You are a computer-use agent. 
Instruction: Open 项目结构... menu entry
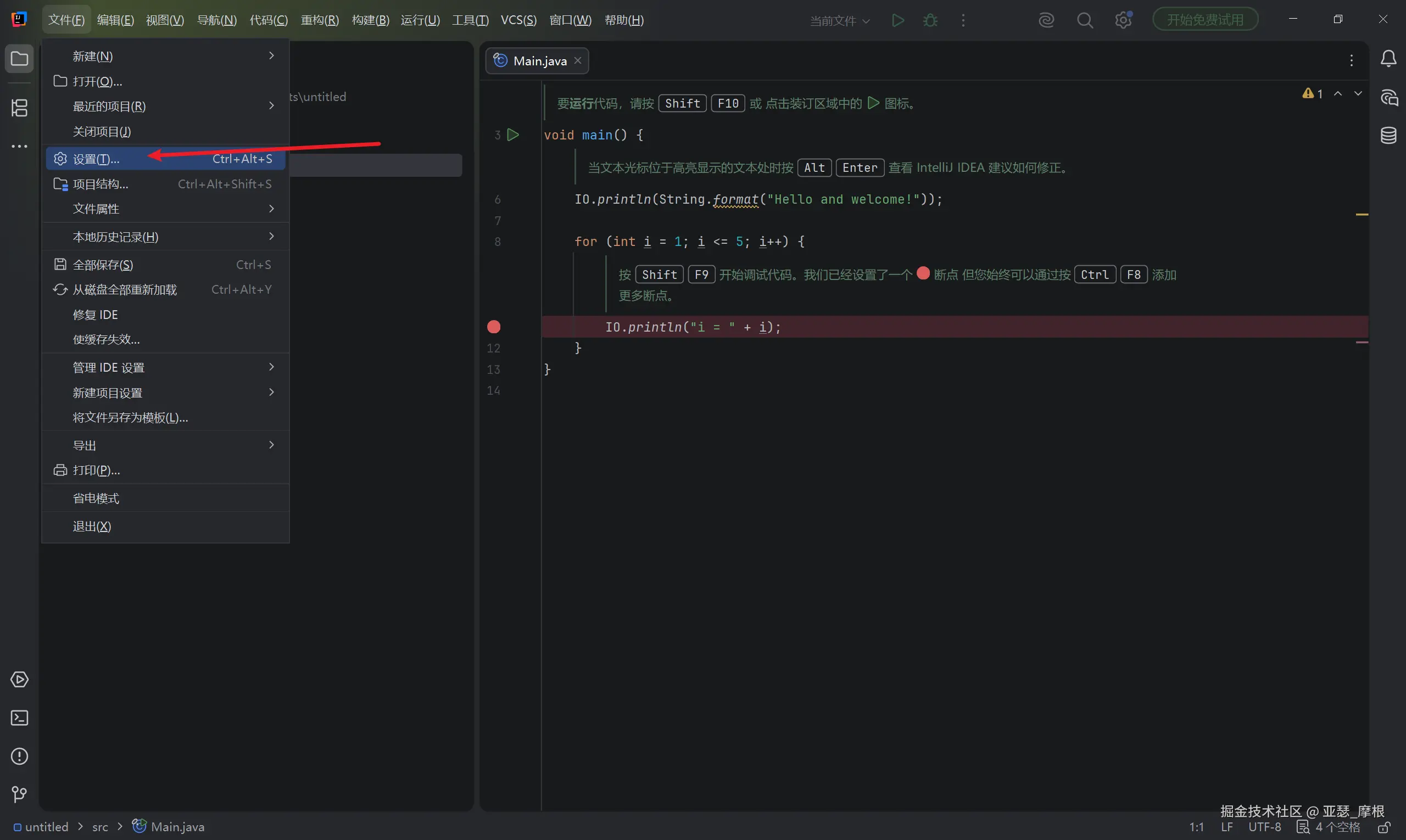point(165,184)
